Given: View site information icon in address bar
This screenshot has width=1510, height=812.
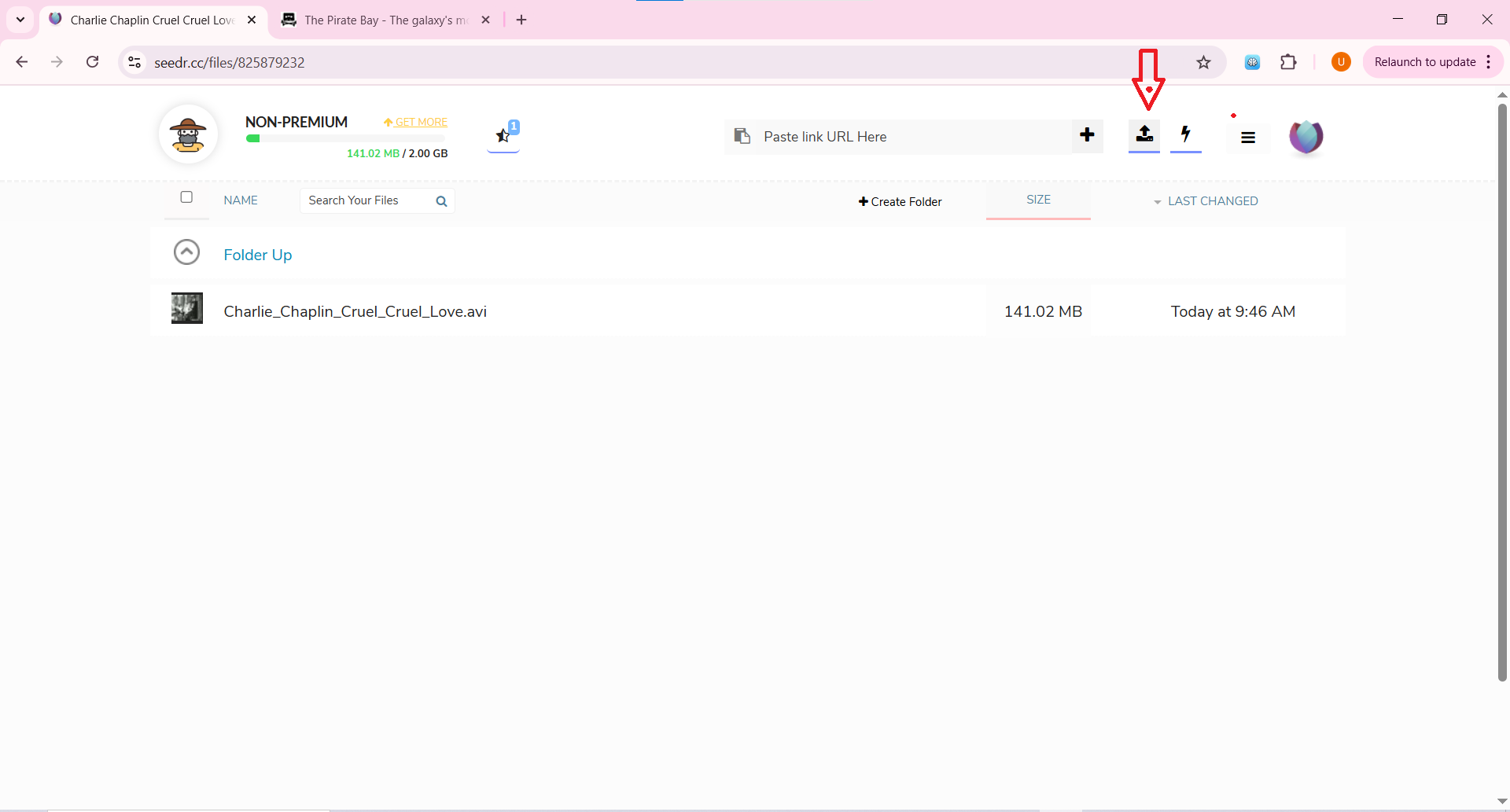Looking at the screenshot, I should coord(134,62).
